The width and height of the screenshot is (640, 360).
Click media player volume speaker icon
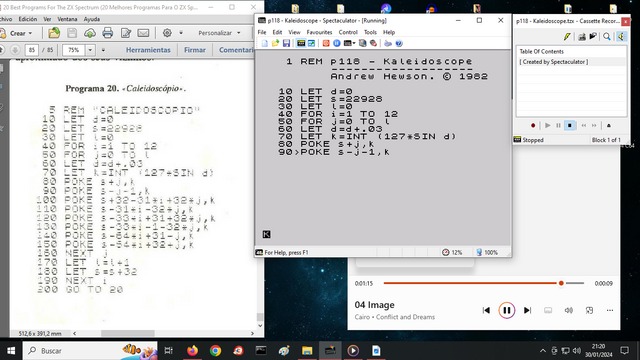[569, 311]
